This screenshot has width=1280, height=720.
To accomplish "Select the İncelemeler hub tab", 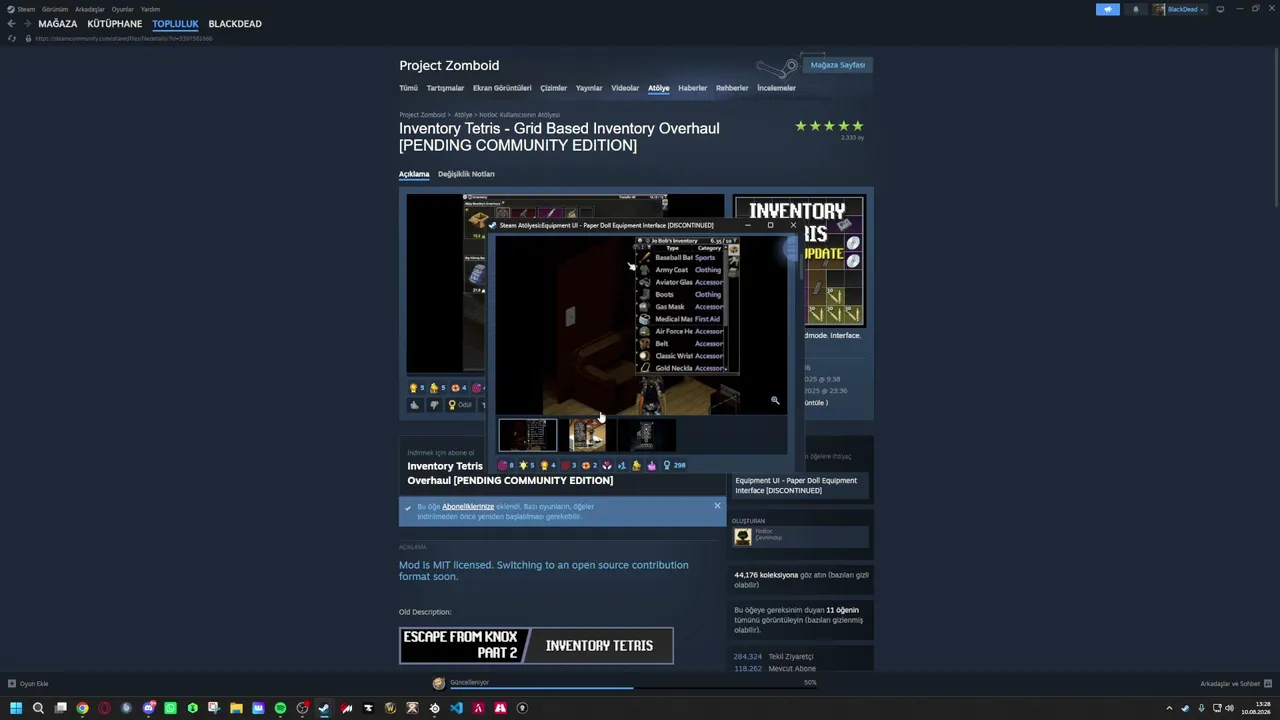I will [776, 88].
